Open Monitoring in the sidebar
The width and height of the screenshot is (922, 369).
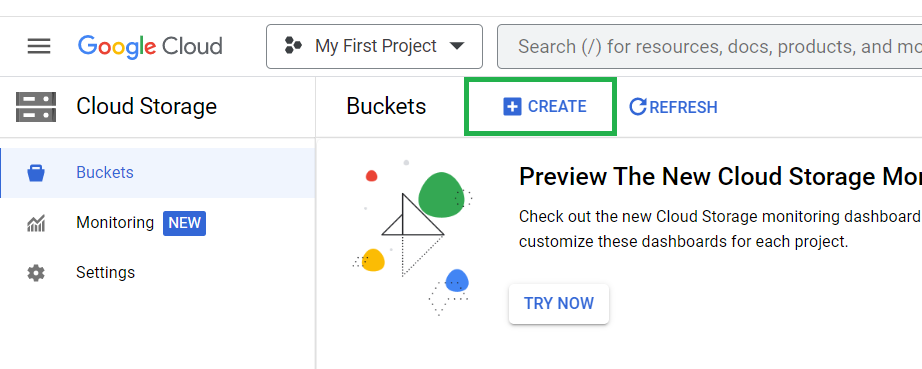click(x=158, y=223)
